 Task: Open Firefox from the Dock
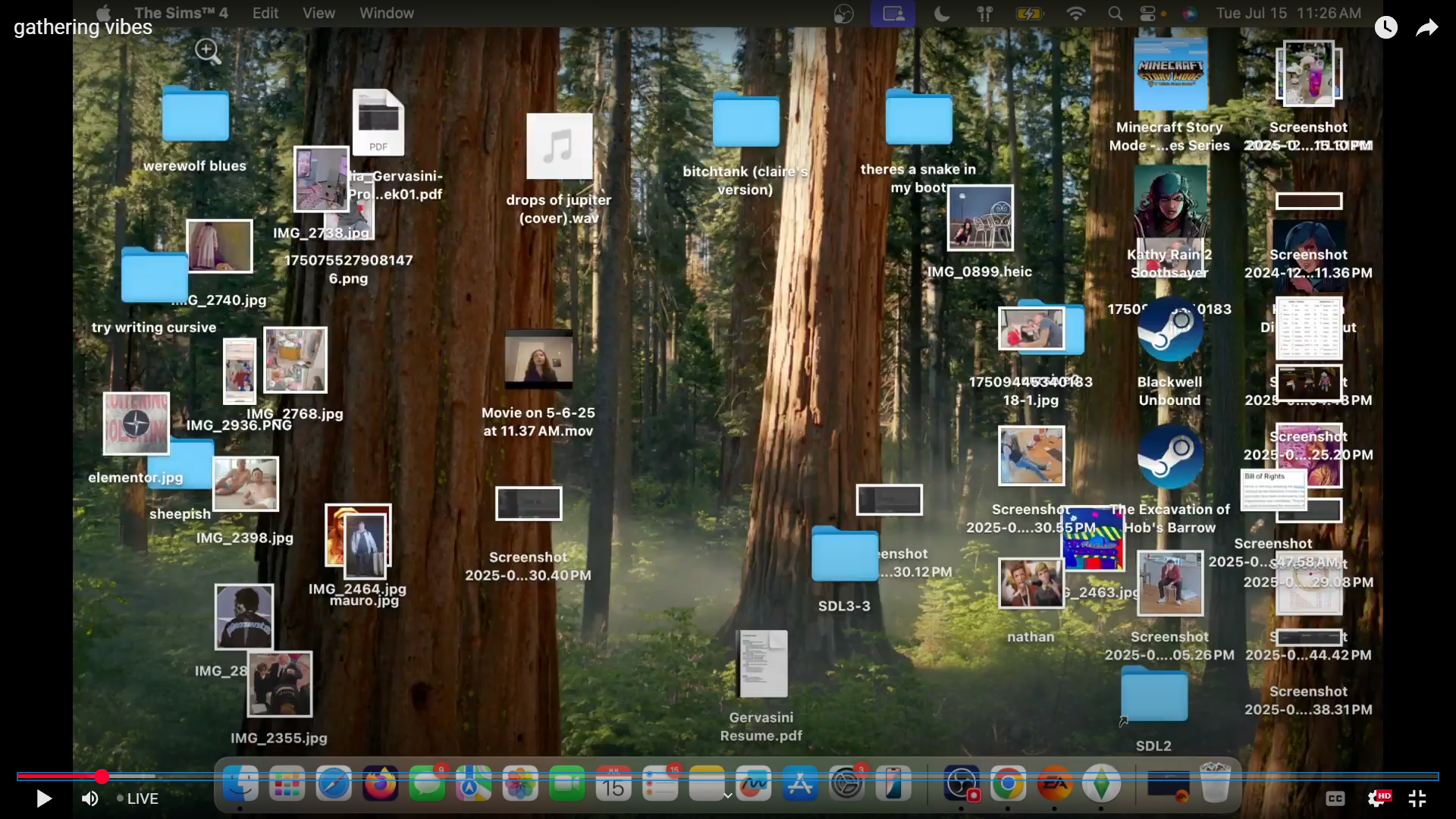tap(381, 784)
